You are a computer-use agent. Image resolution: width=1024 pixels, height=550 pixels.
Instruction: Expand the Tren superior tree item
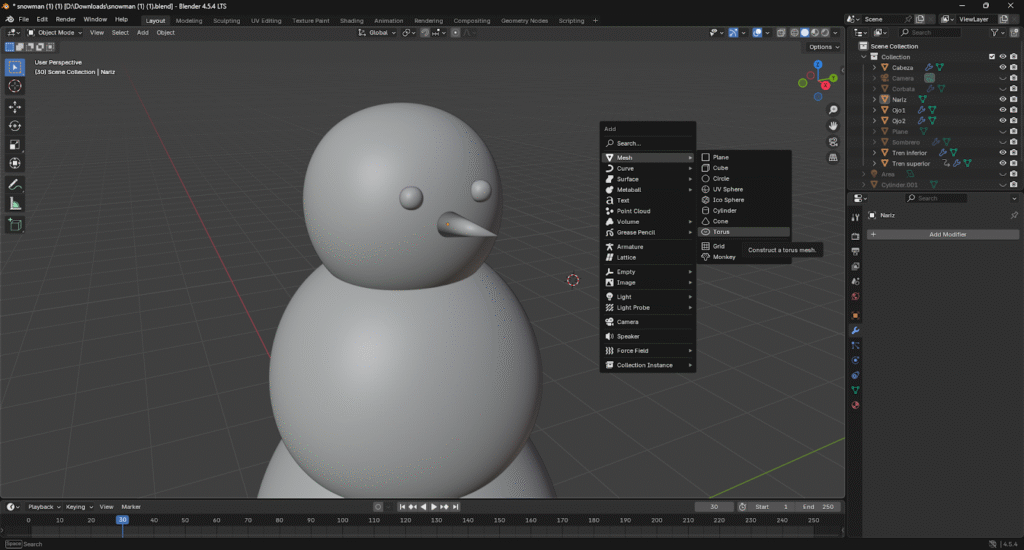(874, 163)
